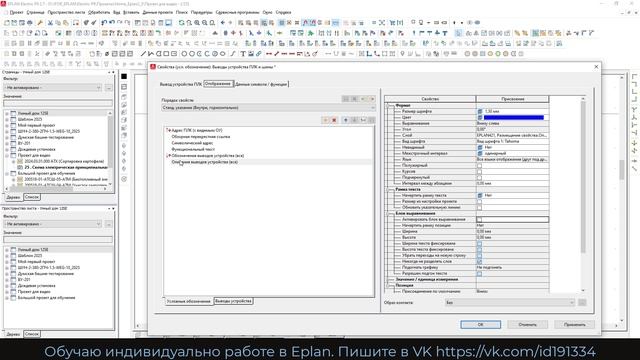The height and width of the screenshot is (360, 640).
Task: Select the Rectangle drawing tool
Action: coord(167,53)
